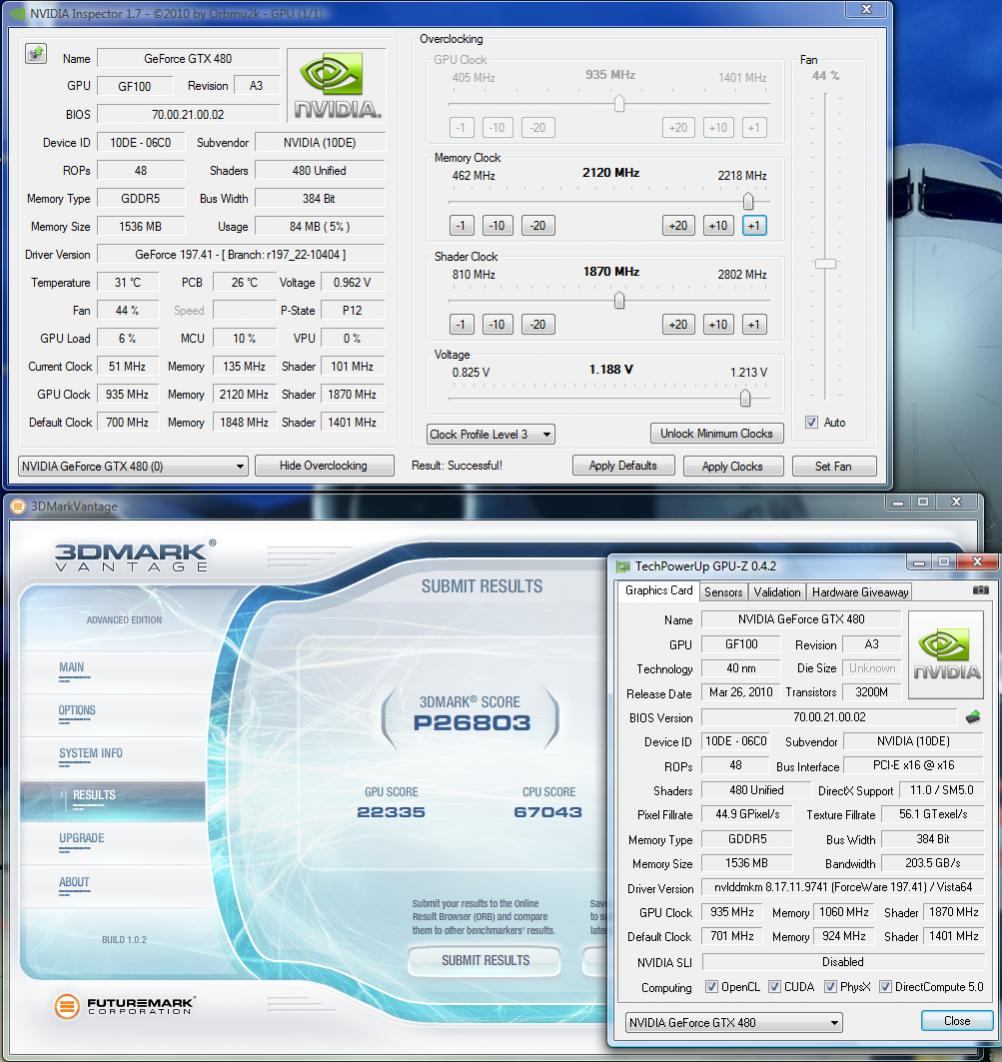Viewport: 1002px width, 1062px height.
Task: Click Shader Clock -1 button
Action: 461,324
